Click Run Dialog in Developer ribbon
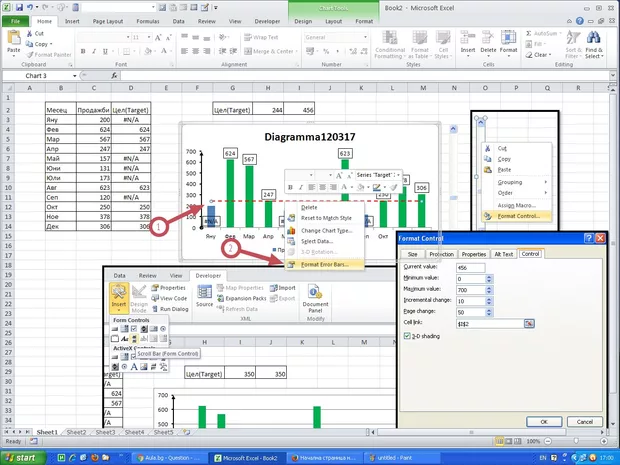Viewport: 620px width, 465px height. 170,309
